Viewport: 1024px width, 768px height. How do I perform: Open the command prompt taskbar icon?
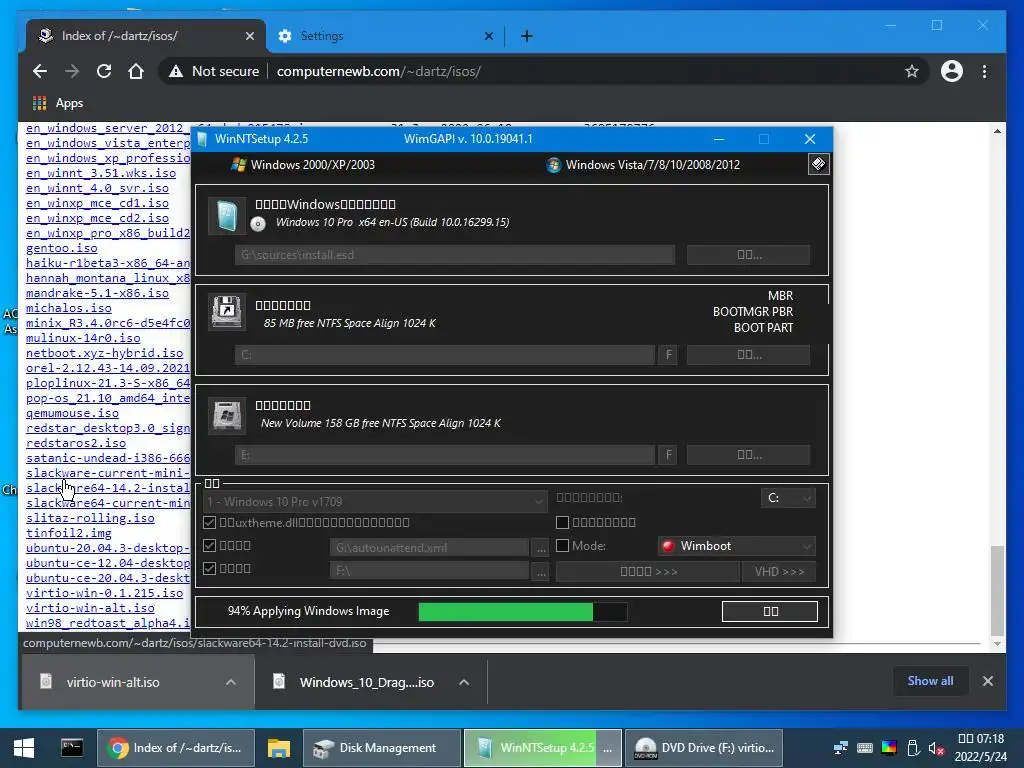[x=72, y=748]
